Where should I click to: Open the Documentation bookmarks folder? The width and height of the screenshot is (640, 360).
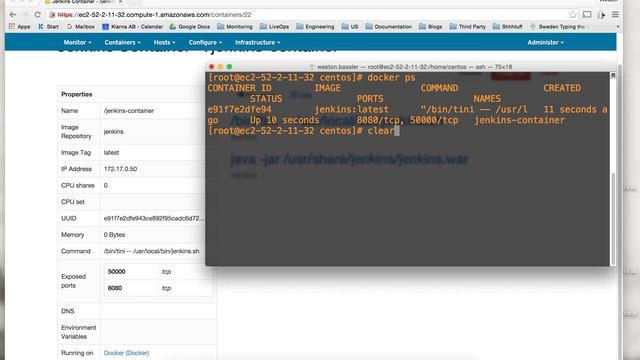389,27
